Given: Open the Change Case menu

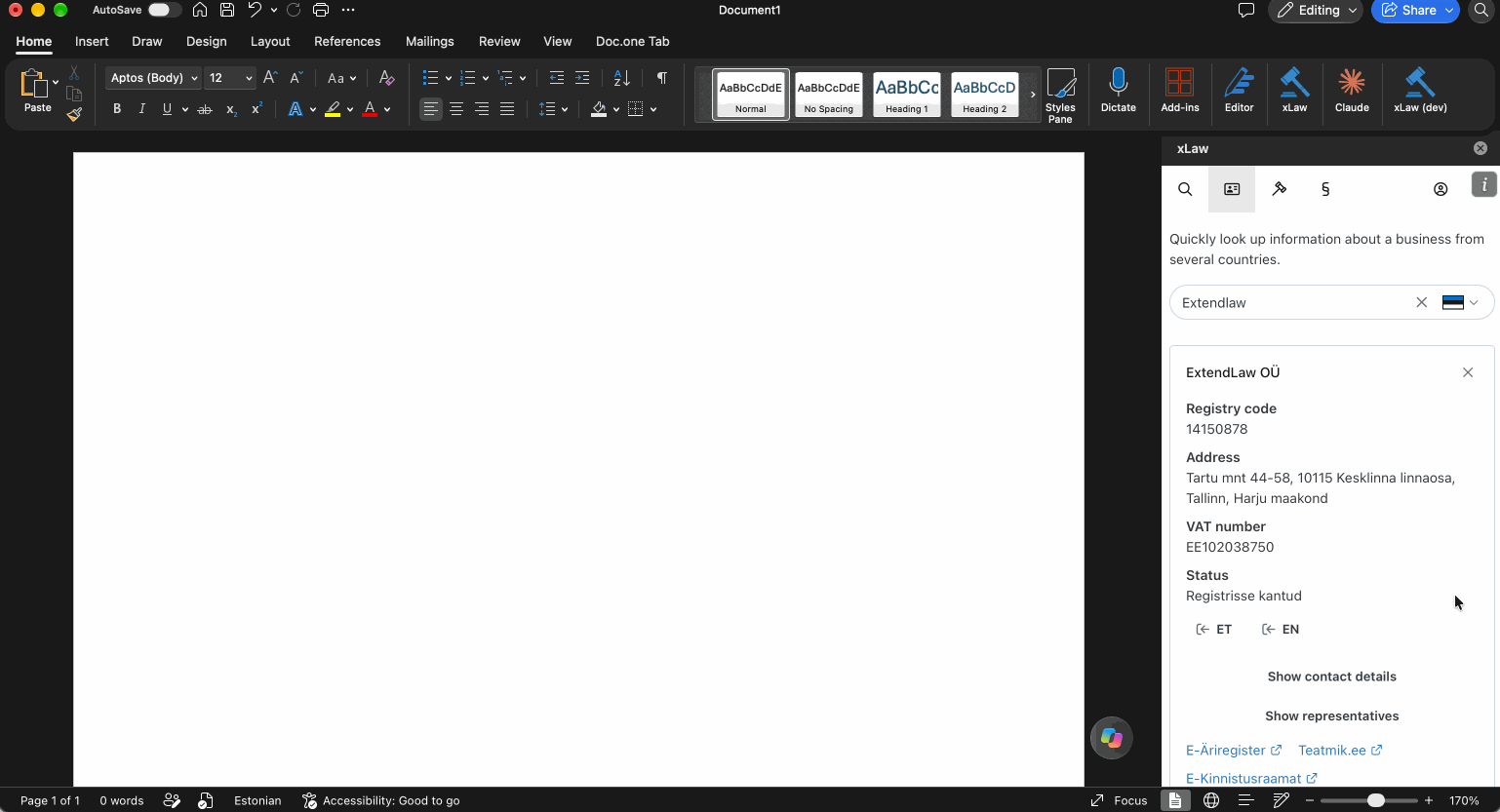Looking at the screenshot, I should [341, 78].
